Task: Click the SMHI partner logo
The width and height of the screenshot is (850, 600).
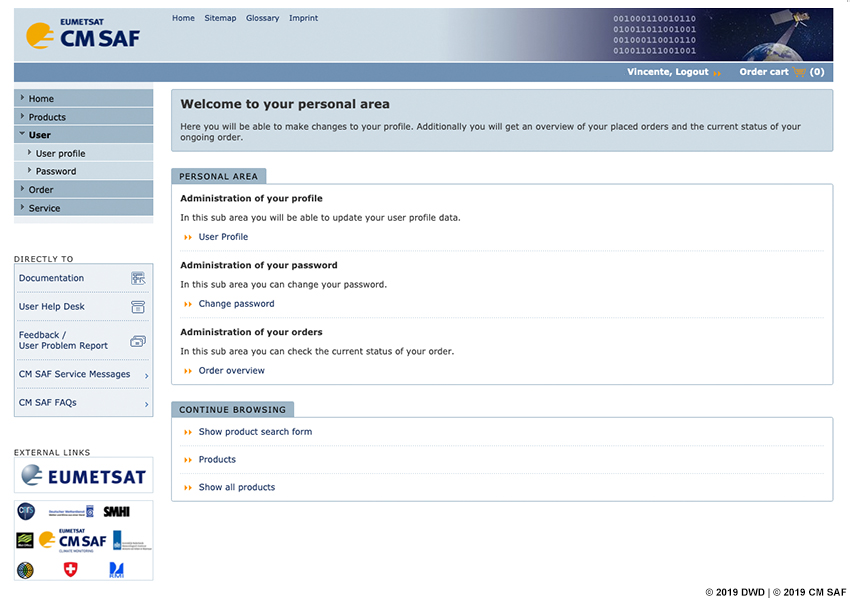Action: coord(117,511)
